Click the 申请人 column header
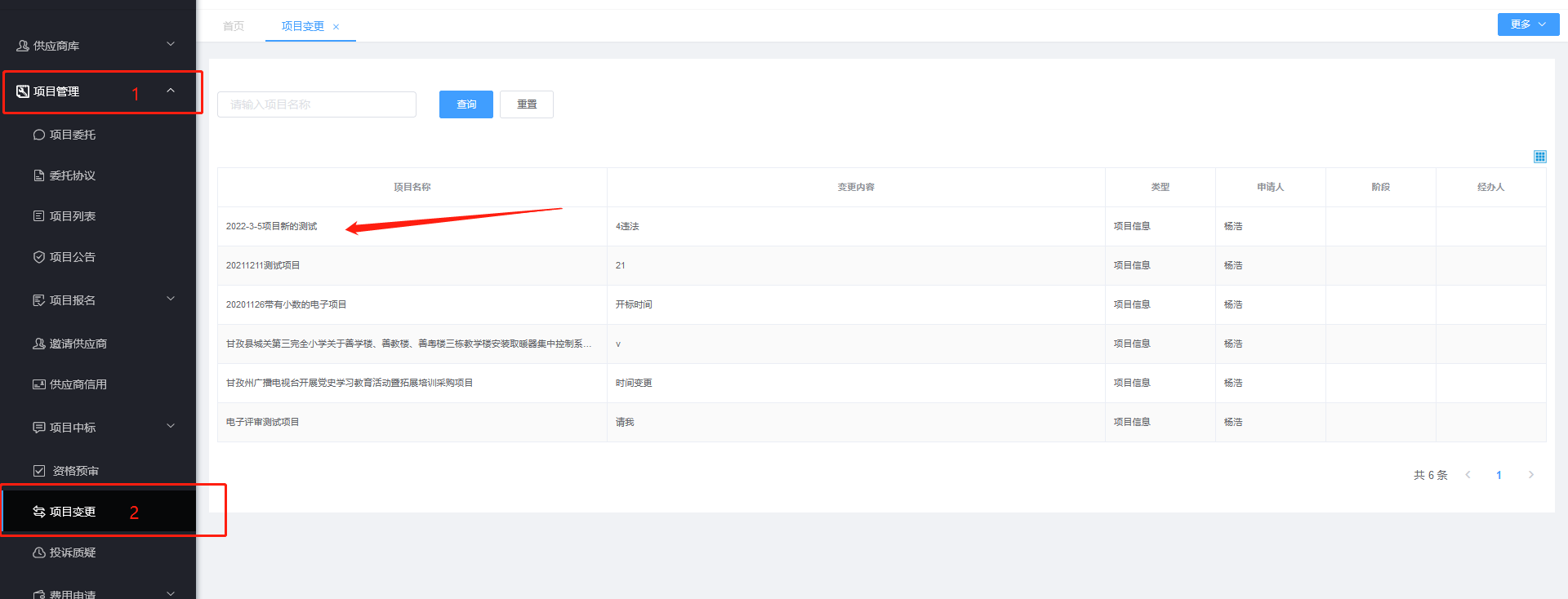This screenshot has width=1568, height=599. [x=1271, y=187]
